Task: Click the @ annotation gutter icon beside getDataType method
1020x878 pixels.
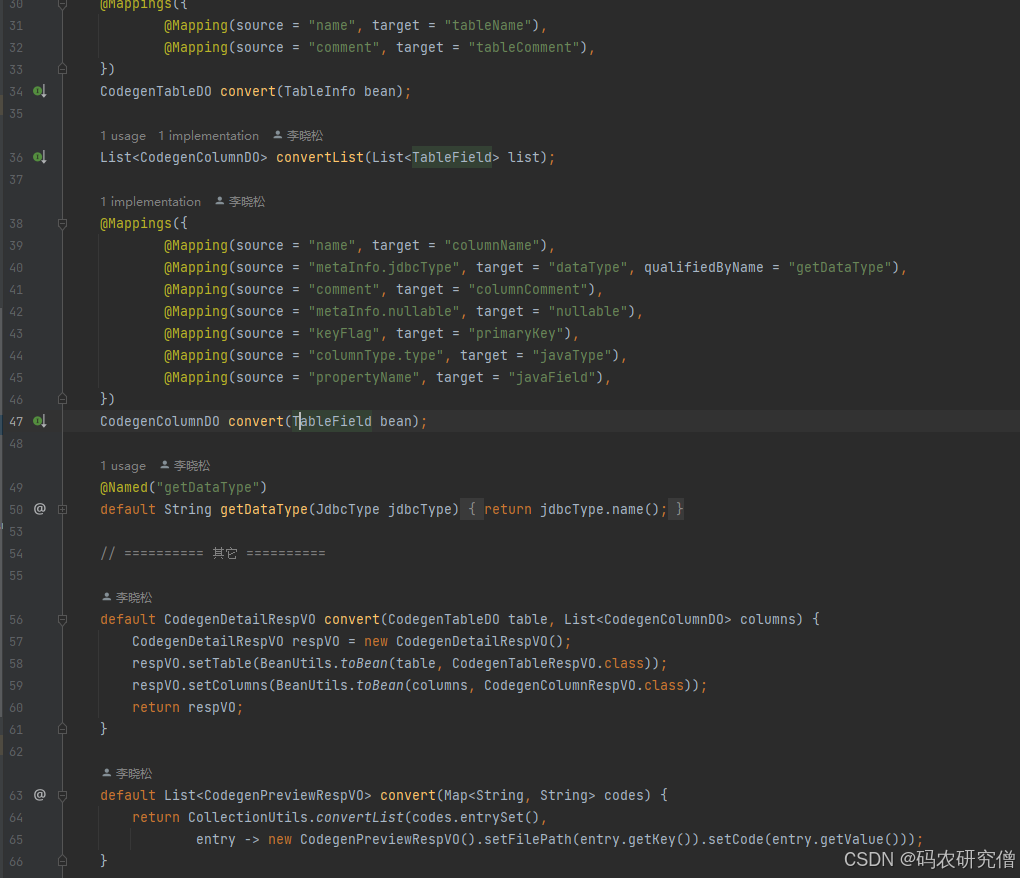Action: 40,509
